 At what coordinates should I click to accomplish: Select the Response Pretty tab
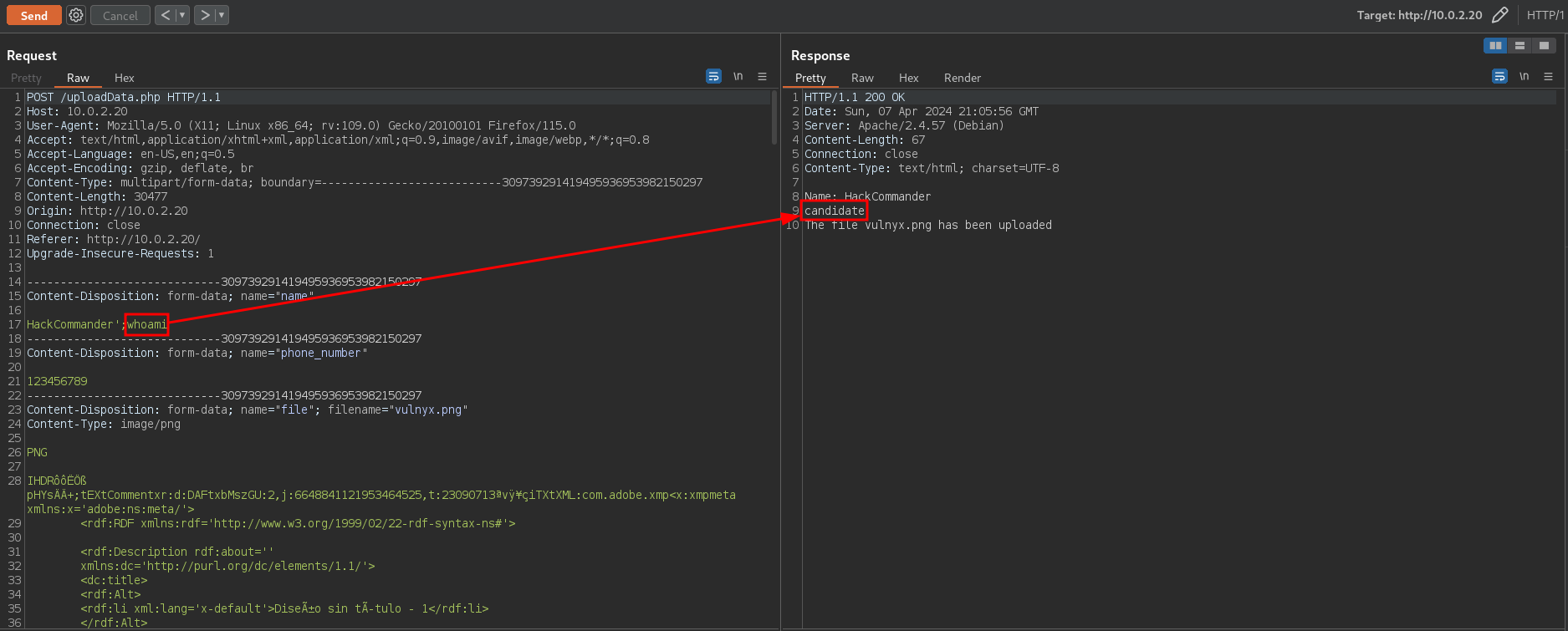tap(810, 78)
